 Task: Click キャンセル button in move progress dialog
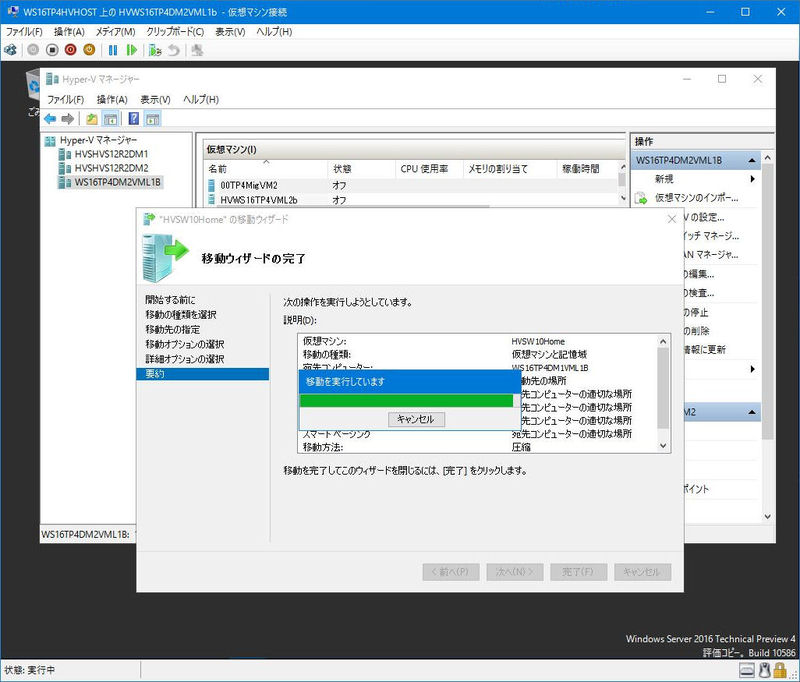tap(416, 419)
